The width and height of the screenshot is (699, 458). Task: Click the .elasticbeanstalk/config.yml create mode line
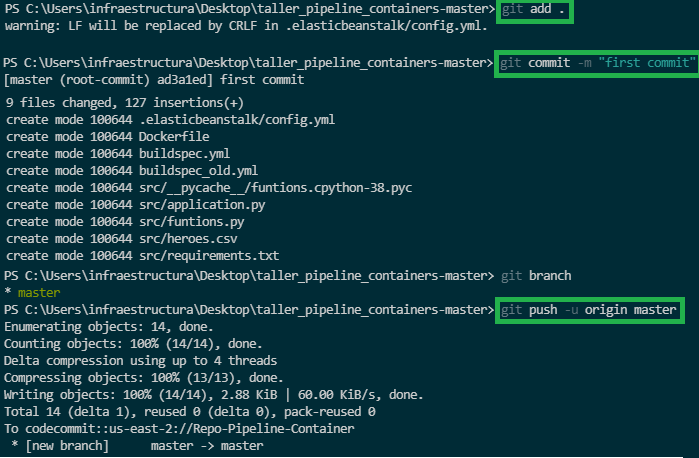click(x=171, y=120)
